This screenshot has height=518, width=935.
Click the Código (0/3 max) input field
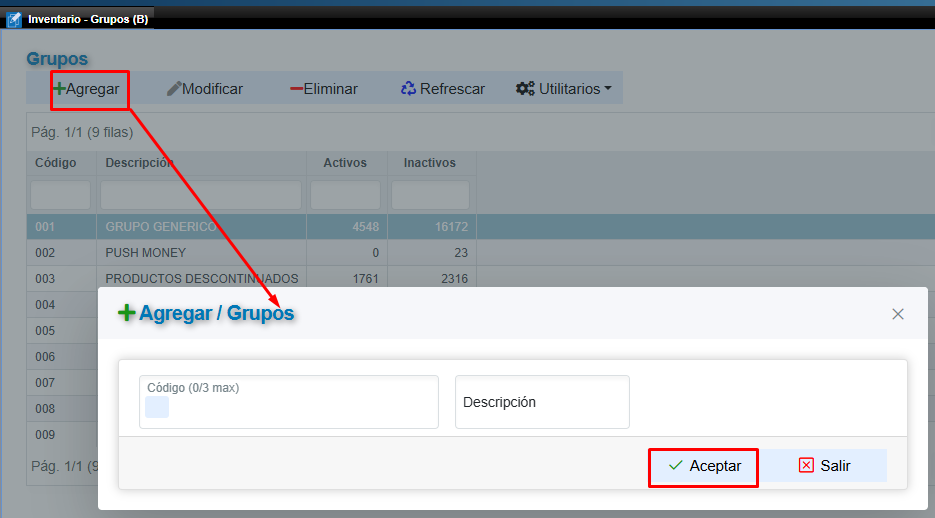point(289,402)
